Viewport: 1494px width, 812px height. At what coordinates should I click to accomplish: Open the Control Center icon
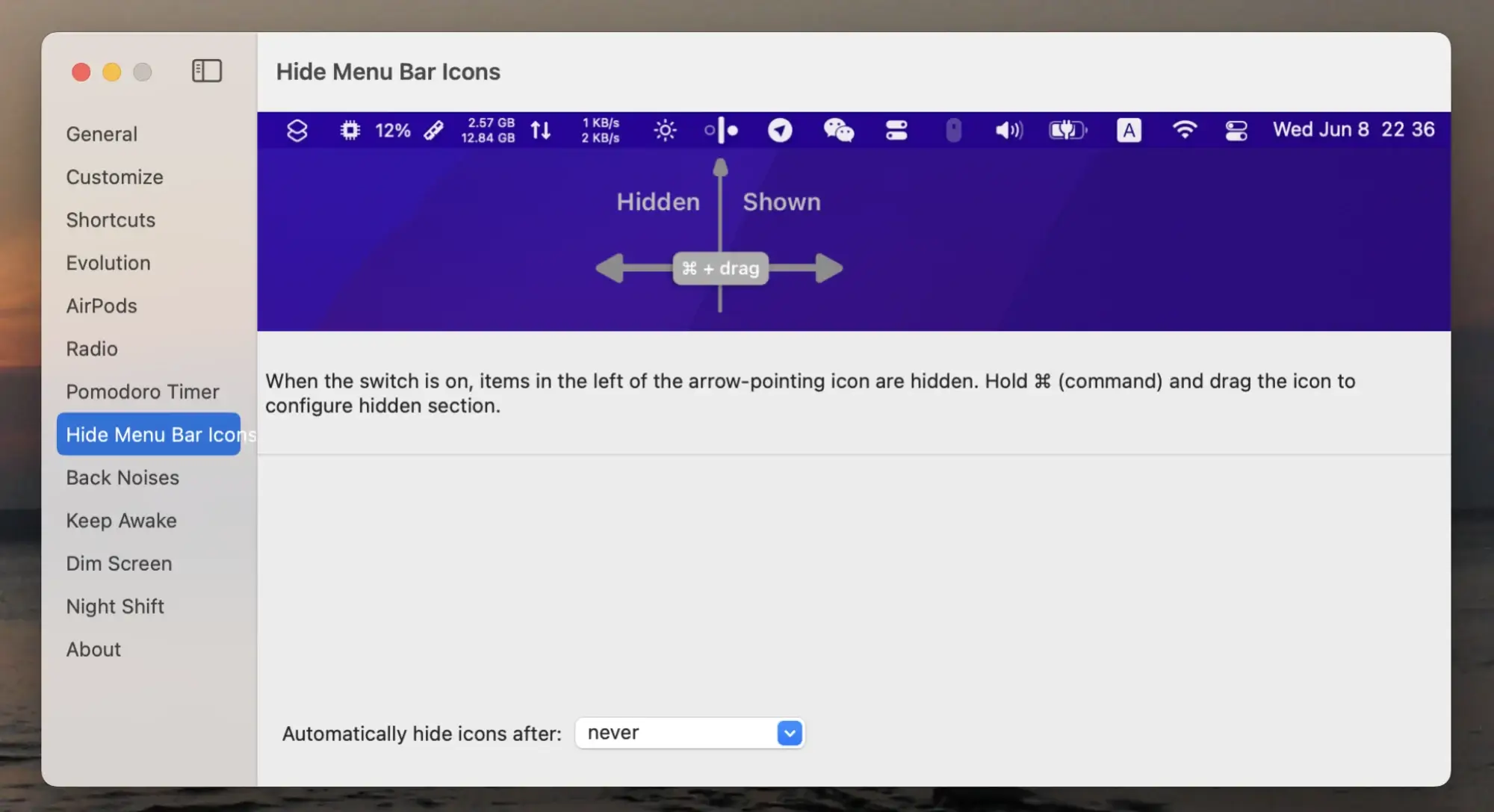click(1236, 131)
